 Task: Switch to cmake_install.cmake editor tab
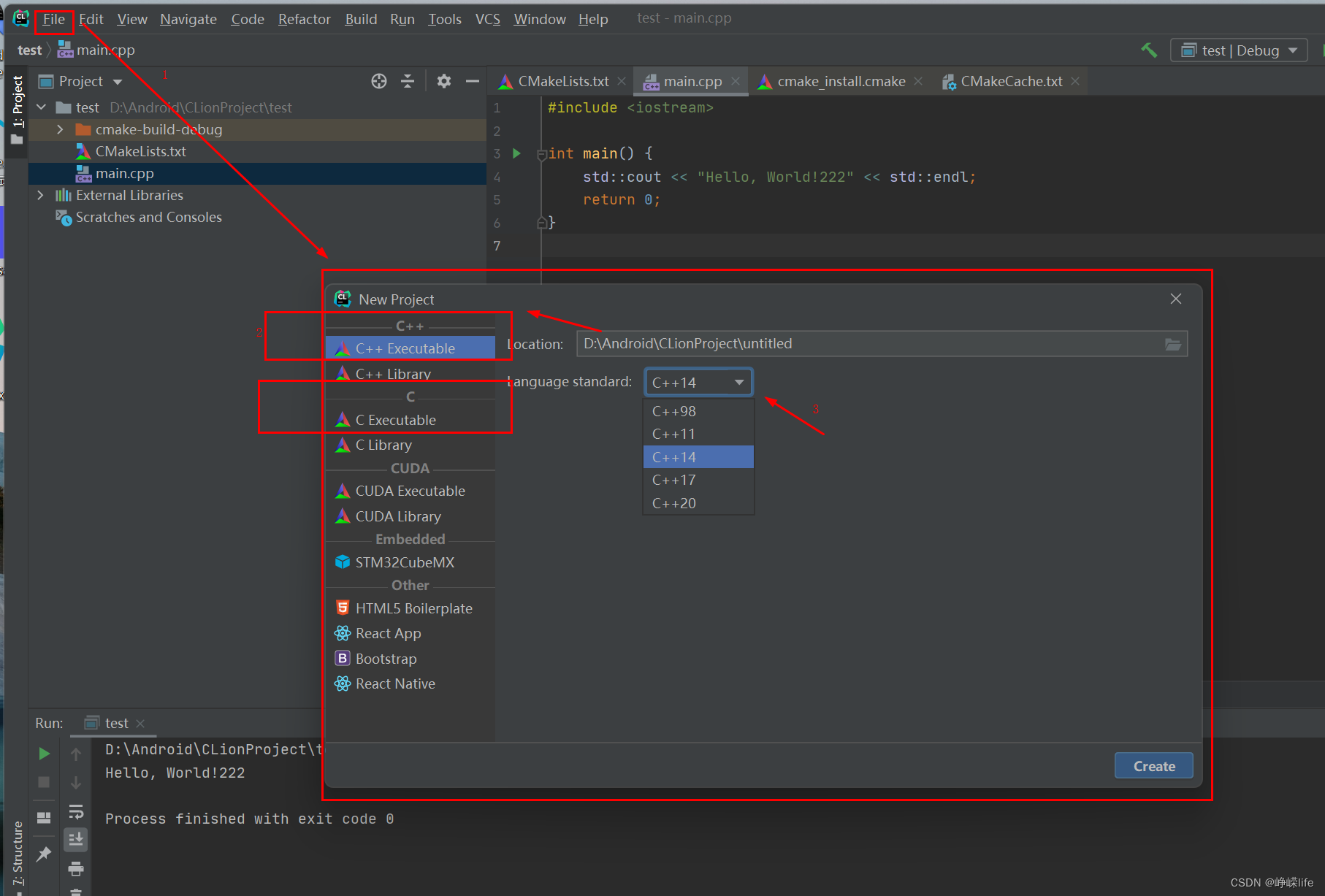click(841, 81)
